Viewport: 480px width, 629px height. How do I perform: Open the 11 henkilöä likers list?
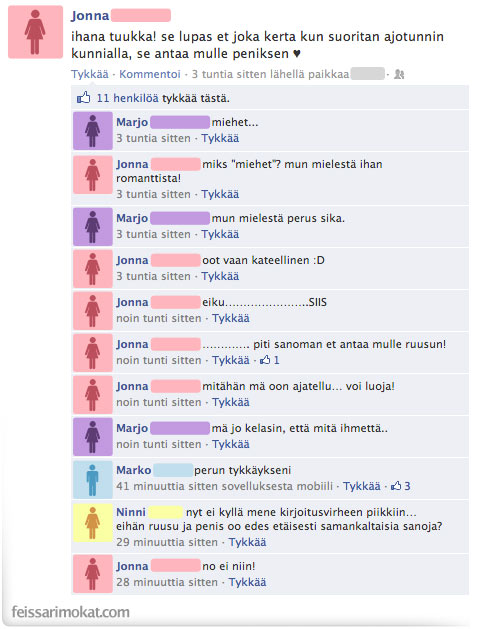tap(128, 98)
